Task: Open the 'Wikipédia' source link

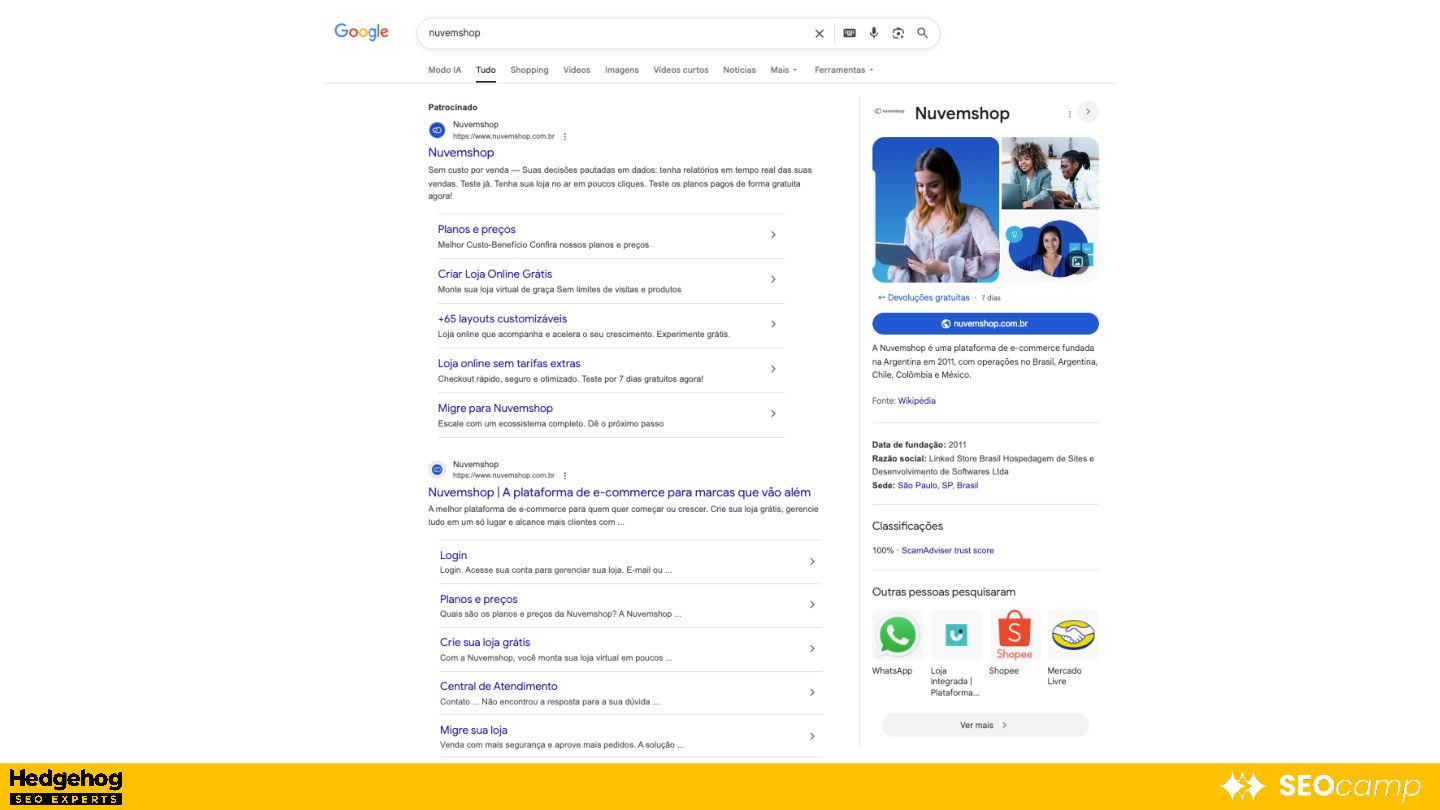Action: coord(917,401)
